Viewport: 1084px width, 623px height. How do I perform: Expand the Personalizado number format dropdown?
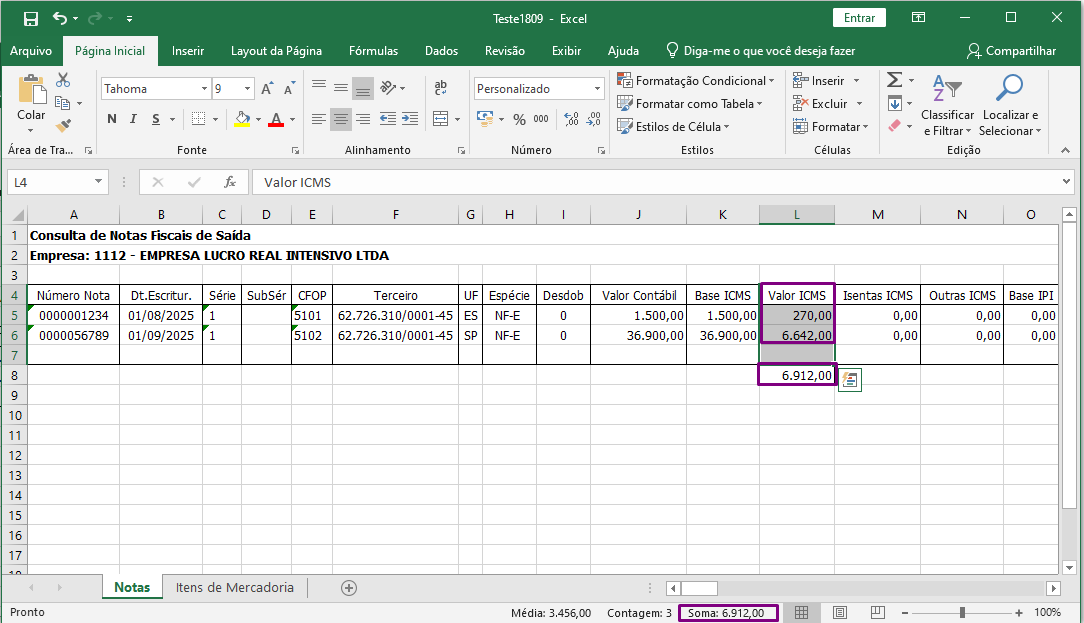(597, 89)
